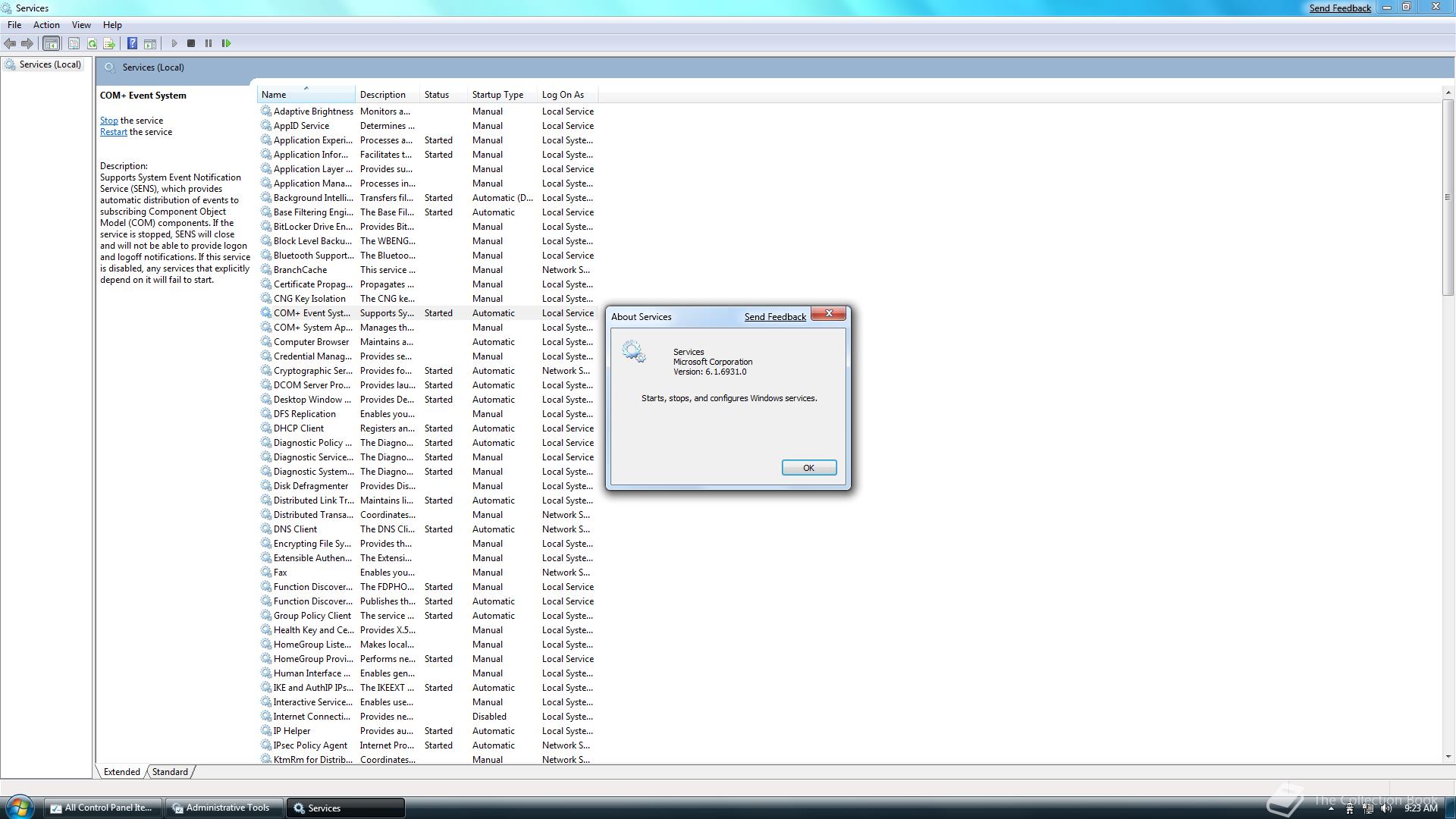This screenshot has height=819, width=1456.
Task: Open the Help menu
Action: coord(112,25)
